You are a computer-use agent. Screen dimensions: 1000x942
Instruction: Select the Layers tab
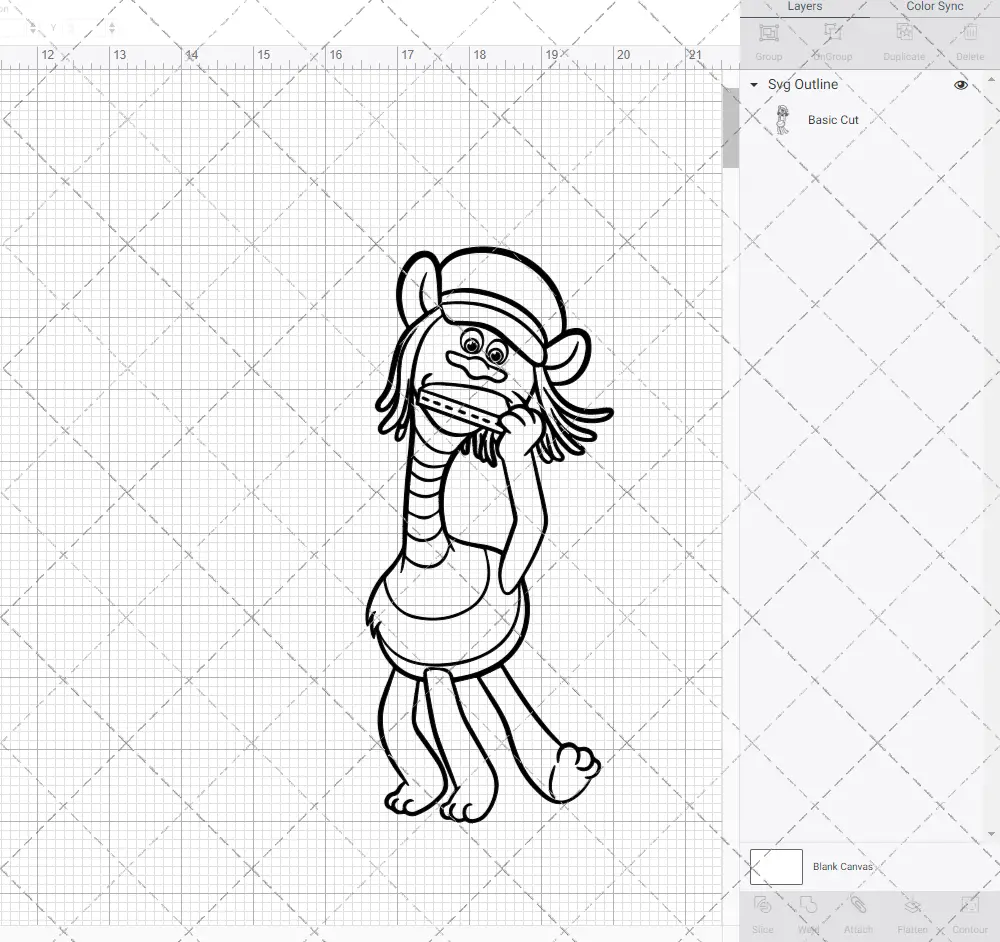pyautogui.click(x=805, y=7)
